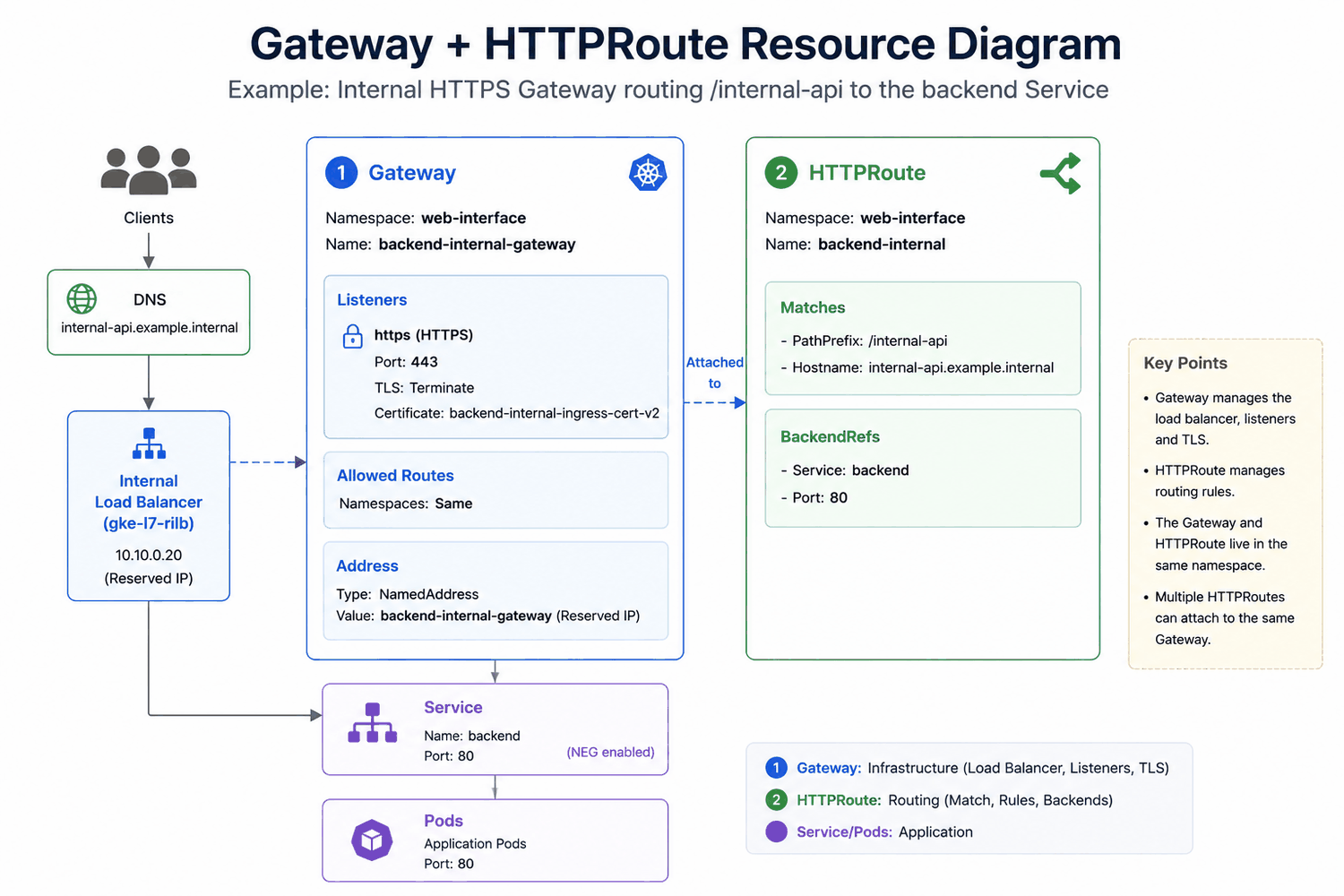Click the 'HTTPRoute' heading in green box
Image resolution: width=1344 pixels, height=896 pixels.
coord(867,173)
